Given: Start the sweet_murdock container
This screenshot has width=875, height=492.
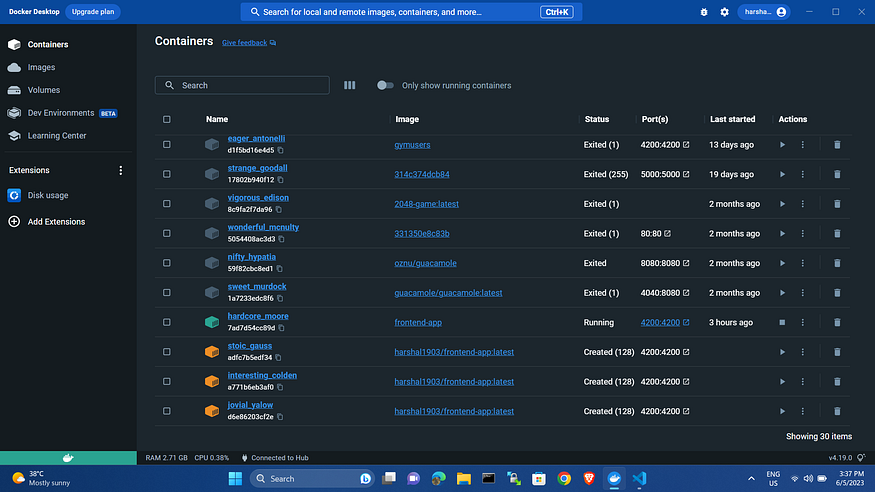Looking at the screenshot, I should tap(782, 293).
